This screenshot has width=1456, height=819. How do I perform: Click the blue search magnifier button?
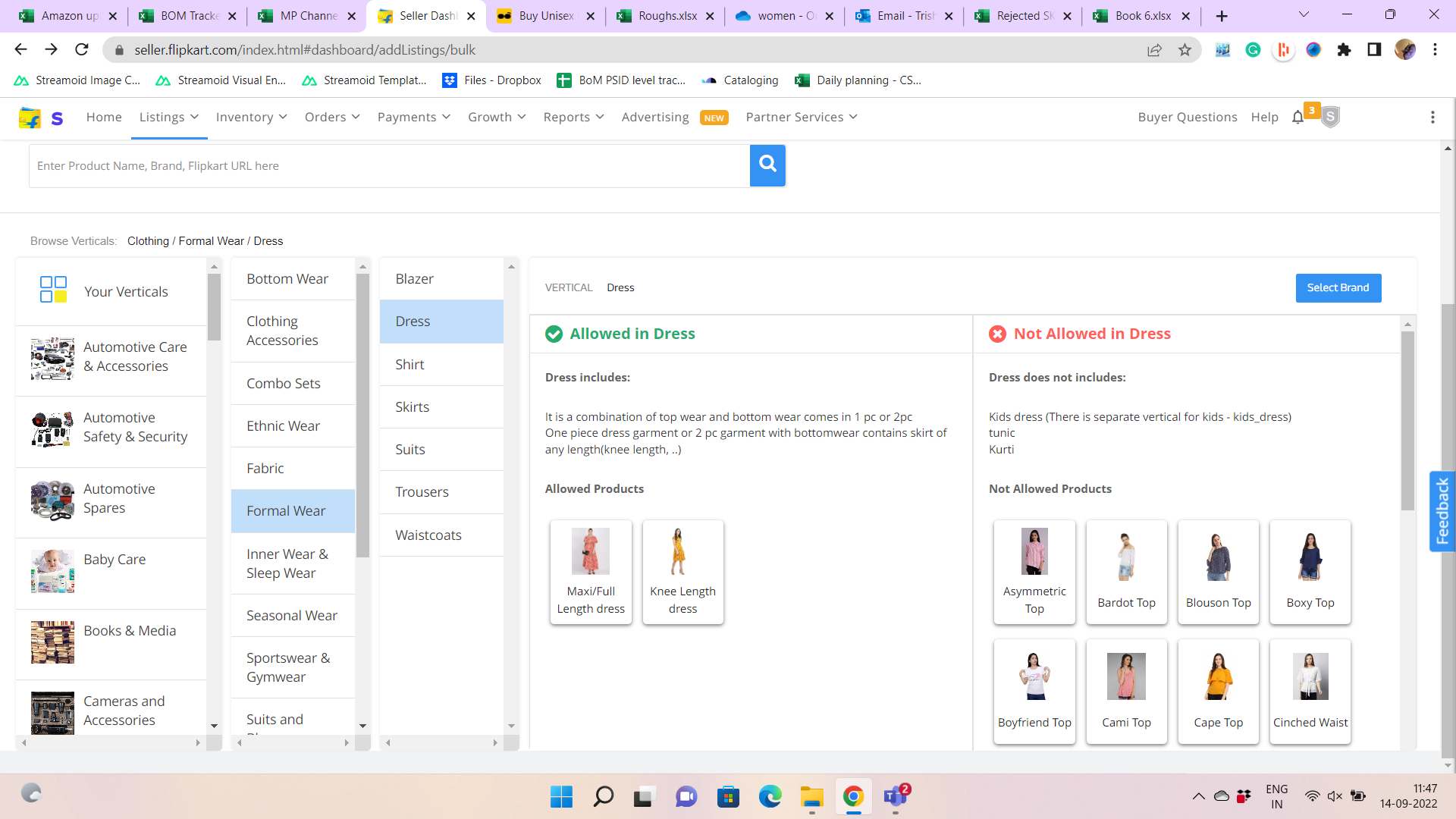pos(767,165)
